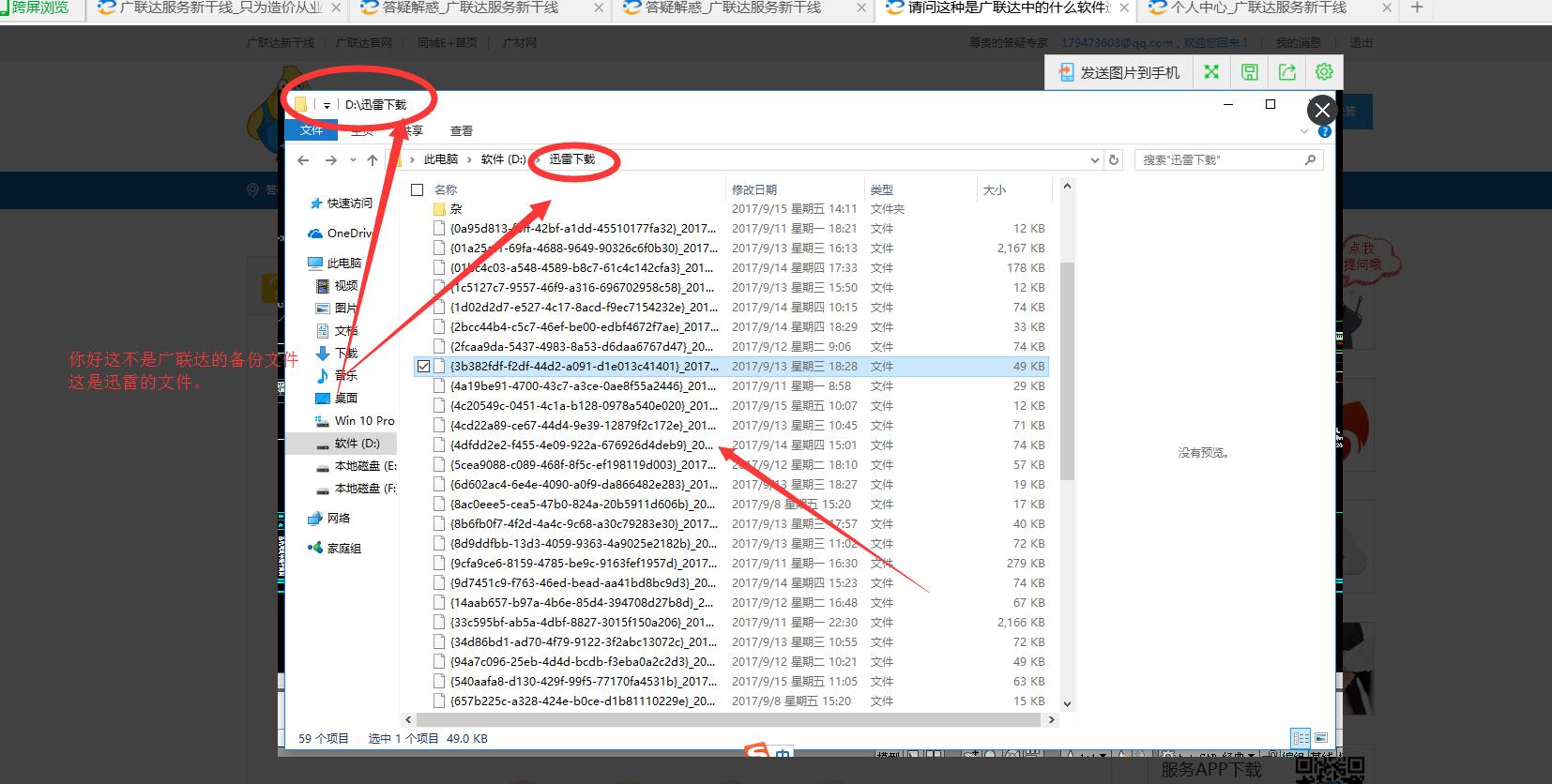The width and height of the screenshot is (1552, 784).
Task: Click 发送图片到手机 label
Action: (1130, 72)
